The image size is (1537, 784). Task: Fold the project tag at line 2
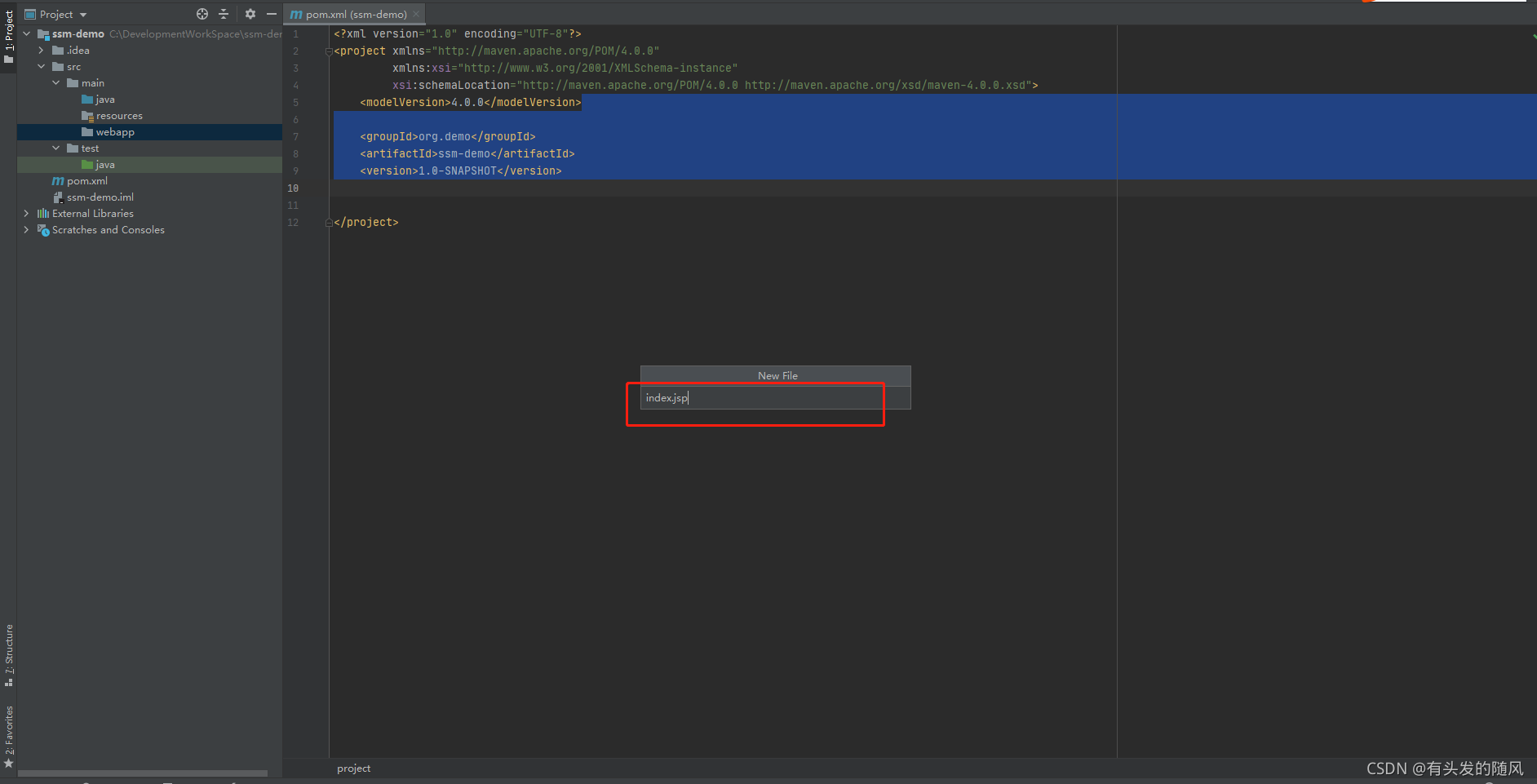click(x=329, y=51)
